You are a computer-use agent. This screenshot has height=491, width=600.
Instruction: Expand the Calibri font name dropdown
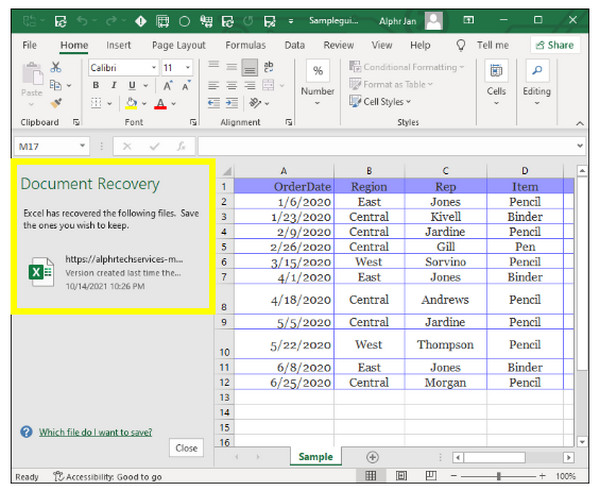point(153,67)
